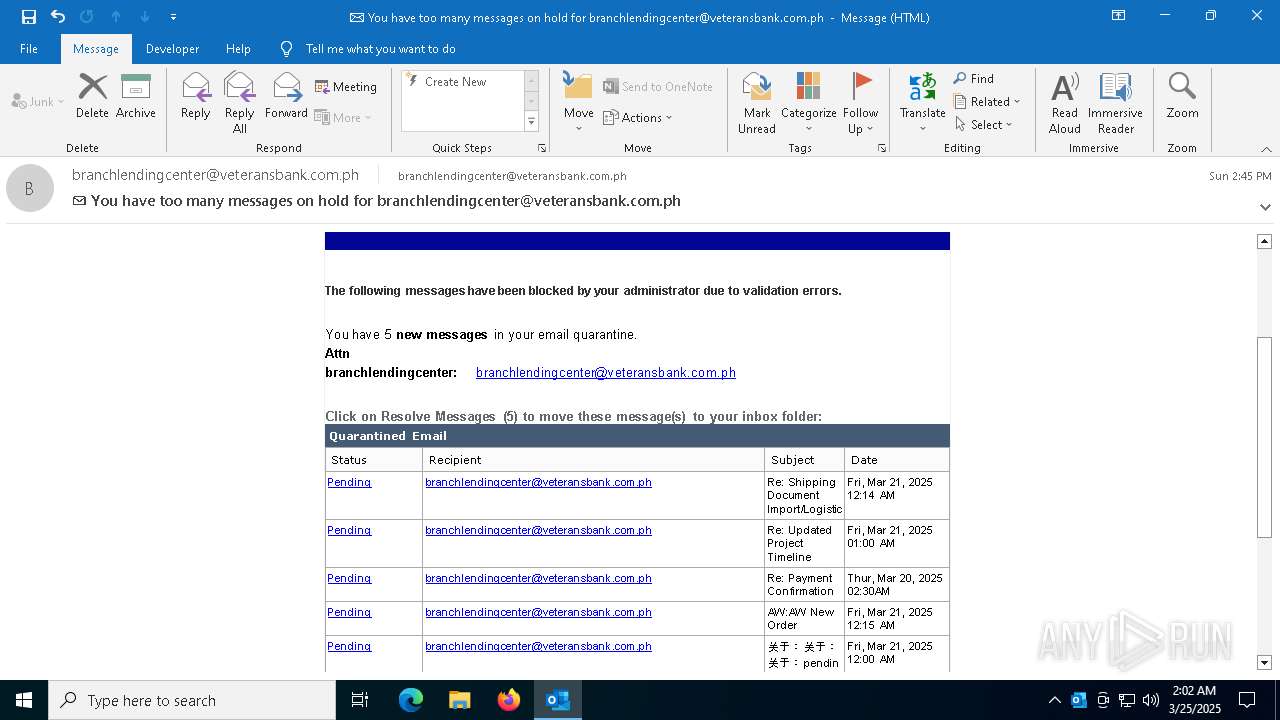Start Read Aloud
Image resolution: width=1280 pixels, height=720 pixels.
1064,102
